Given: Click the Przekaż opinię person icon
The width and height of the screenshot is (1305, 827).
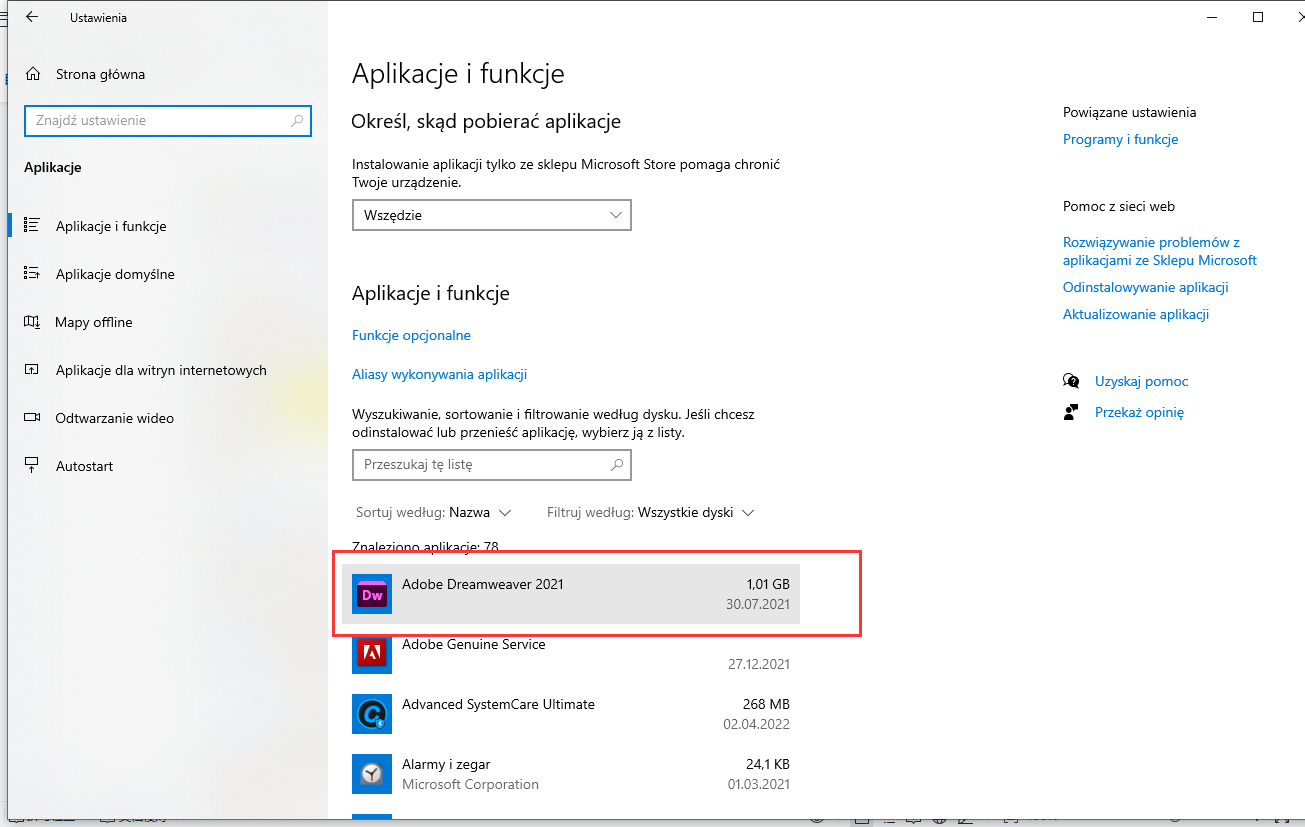Looking at the screenshot, I should point(1072,412).
